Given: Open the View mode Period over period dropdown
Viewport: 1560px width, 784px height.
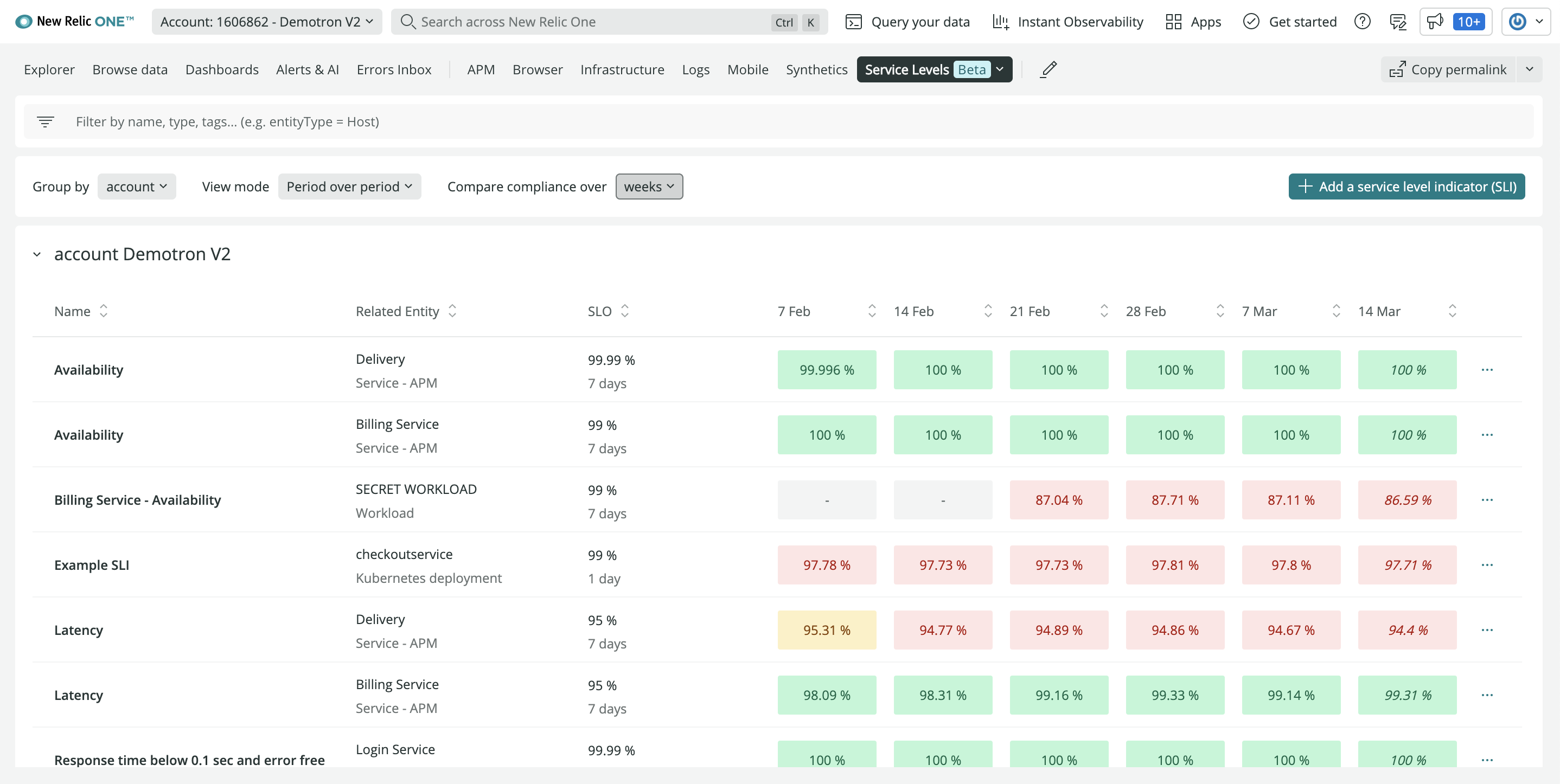Looking at the screenshot, I should coord(349,187).
